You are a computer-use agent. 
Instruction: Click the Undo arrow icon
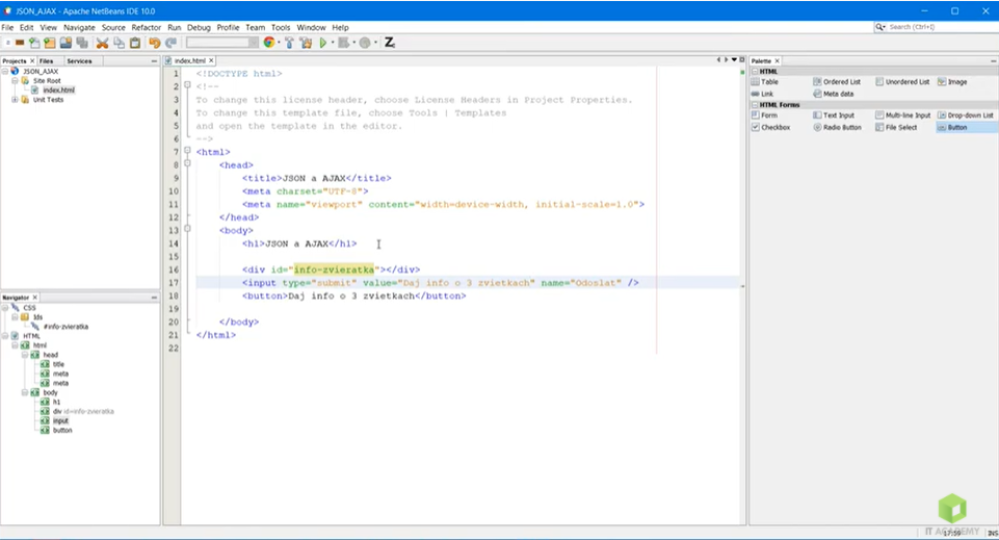click(x=154, y=43)
